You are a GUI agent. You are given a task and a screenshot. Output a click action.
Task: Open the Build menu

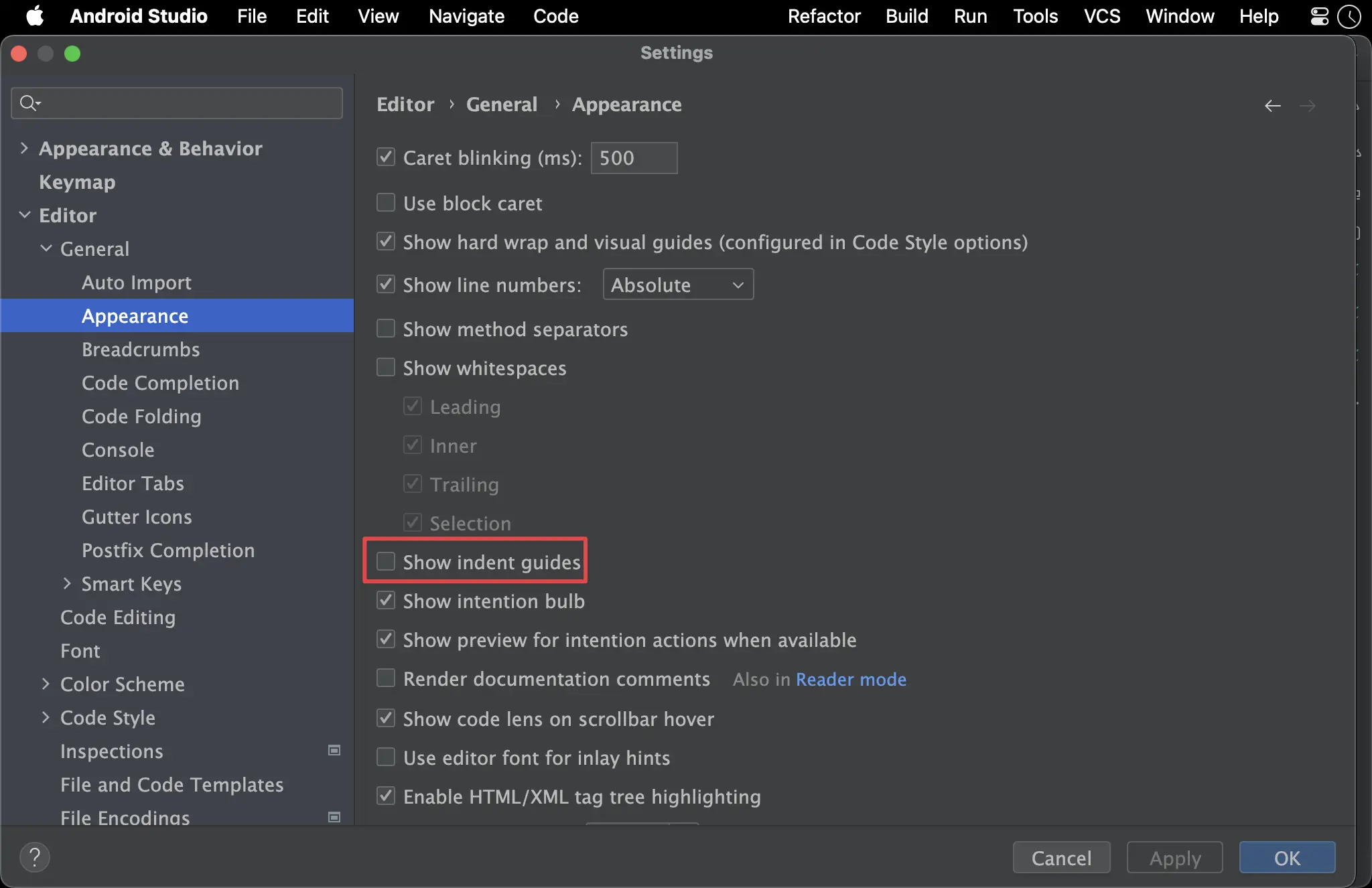coord(907,16)
